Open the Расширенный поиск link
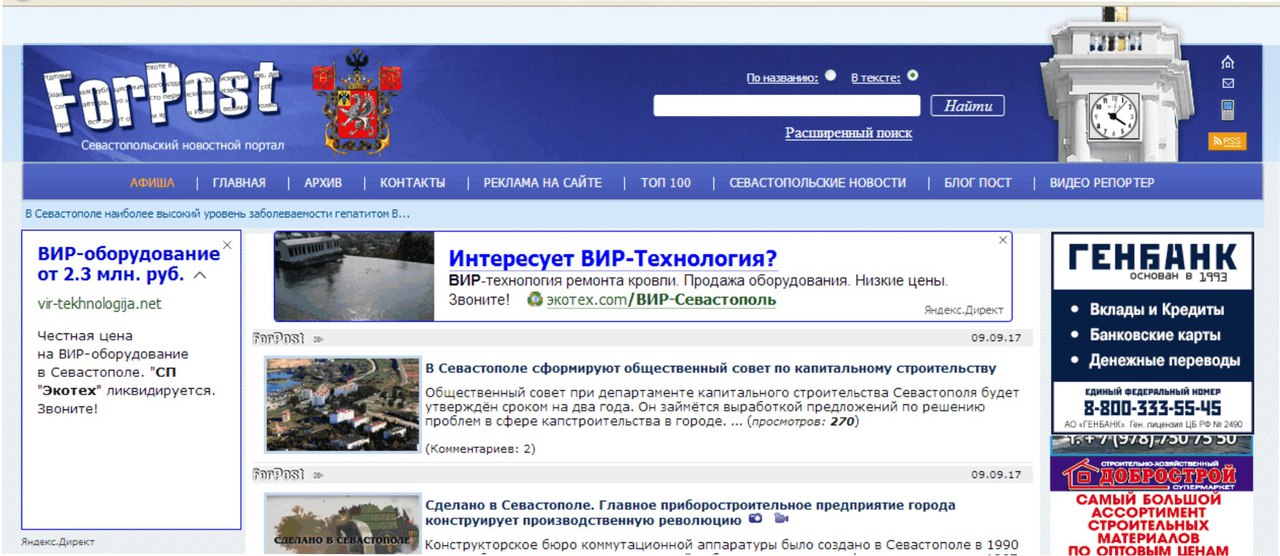 pyautogui.click(x=849, y=133)
